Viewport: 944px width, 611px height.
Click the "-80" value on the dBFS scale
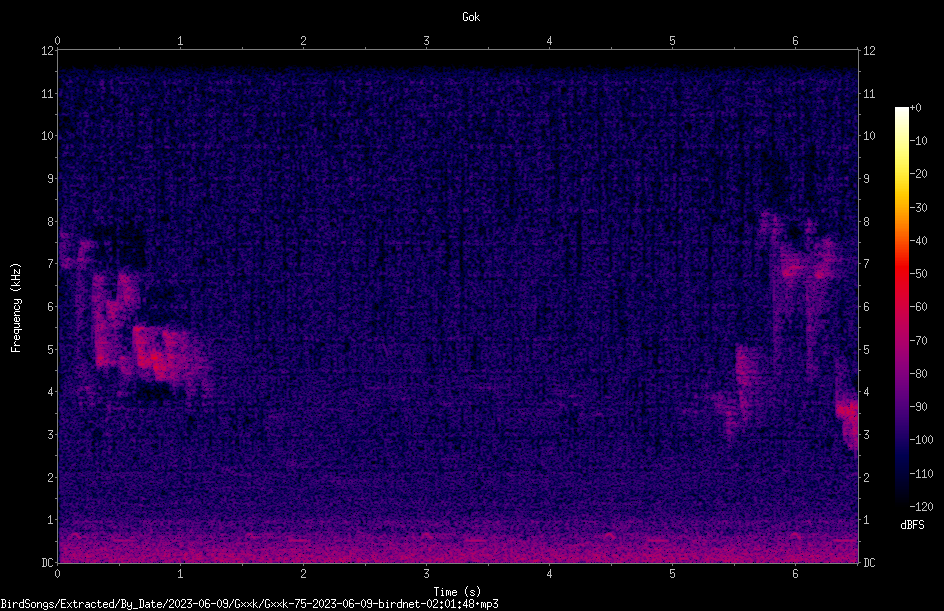[918, 374]
